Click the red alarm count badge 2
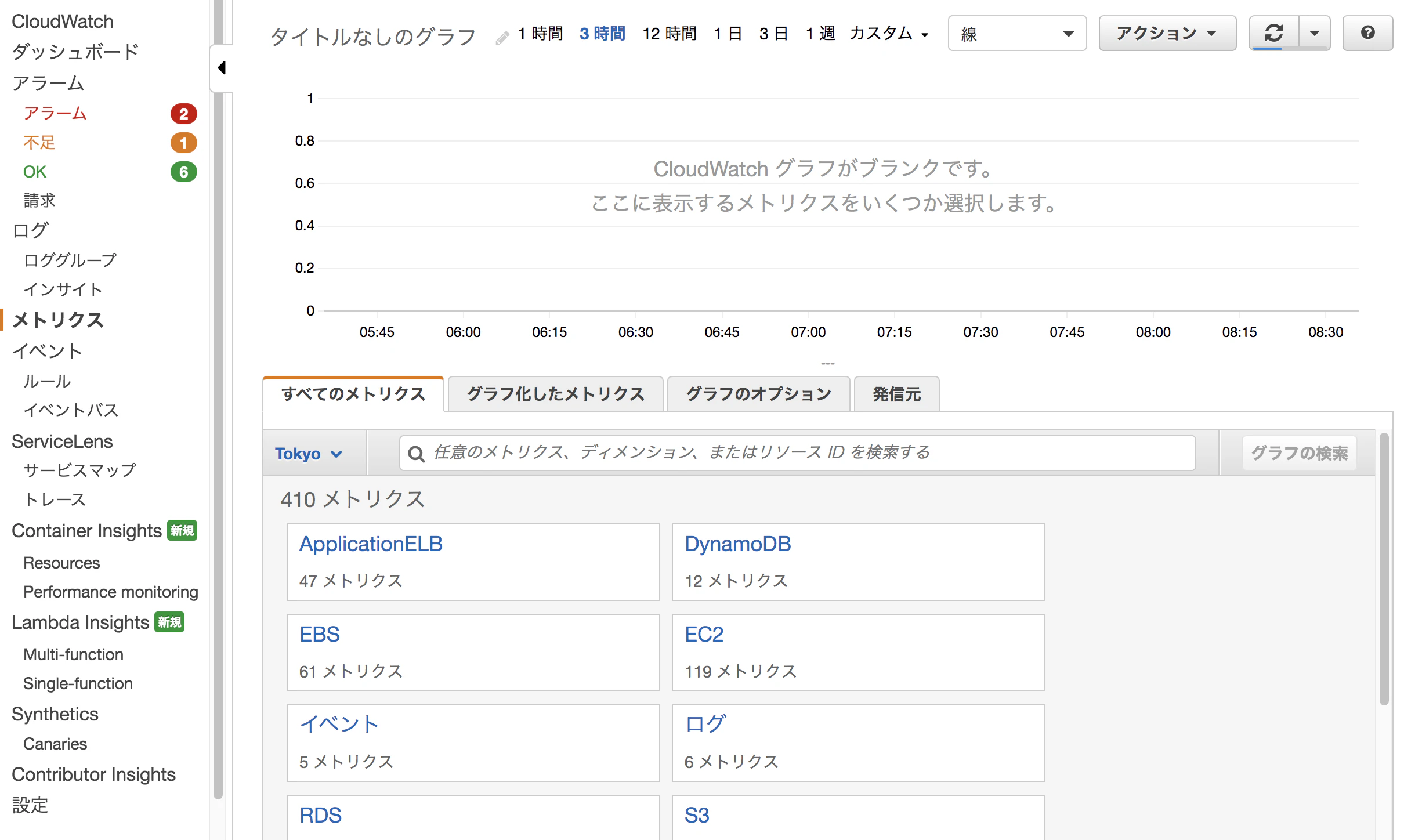The image size is (1404, 840). (x=183, y=114)
